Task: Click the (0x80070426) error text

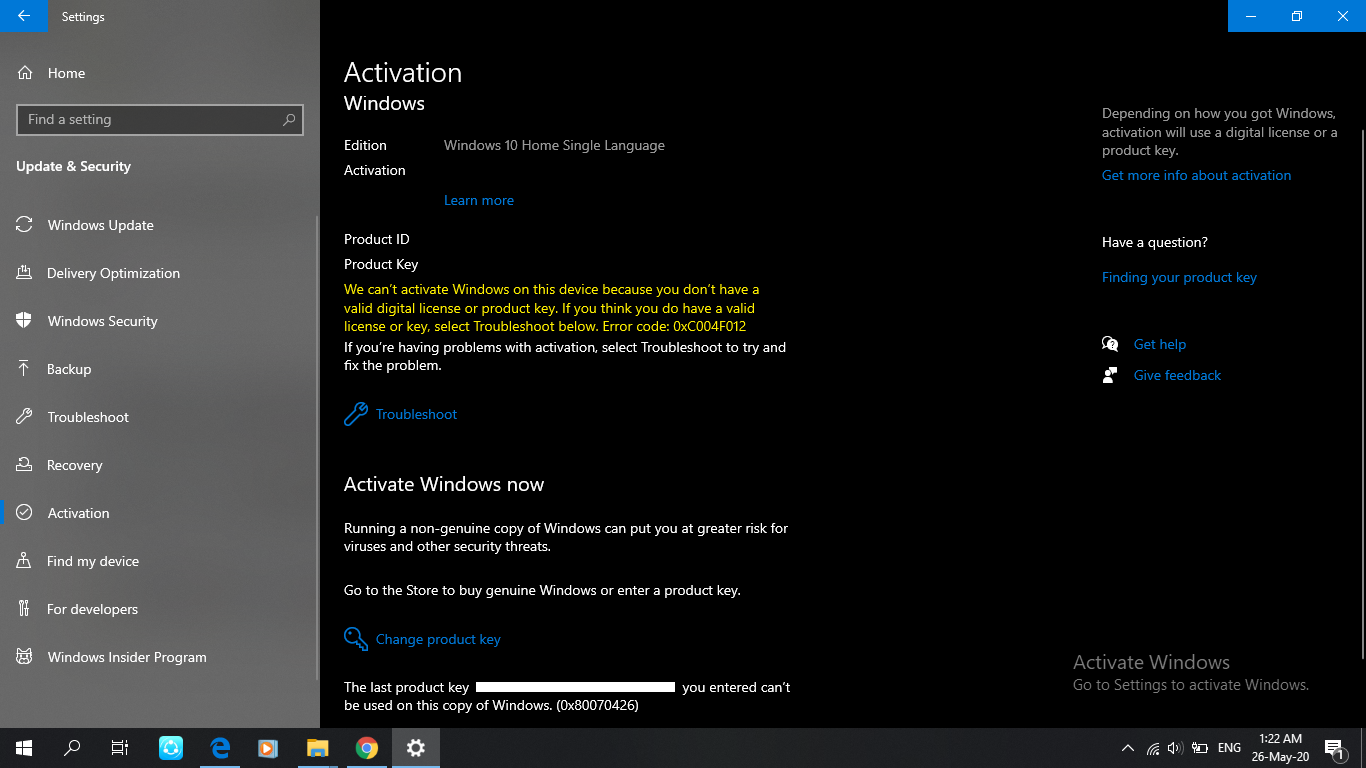Action: coord(597,705)
